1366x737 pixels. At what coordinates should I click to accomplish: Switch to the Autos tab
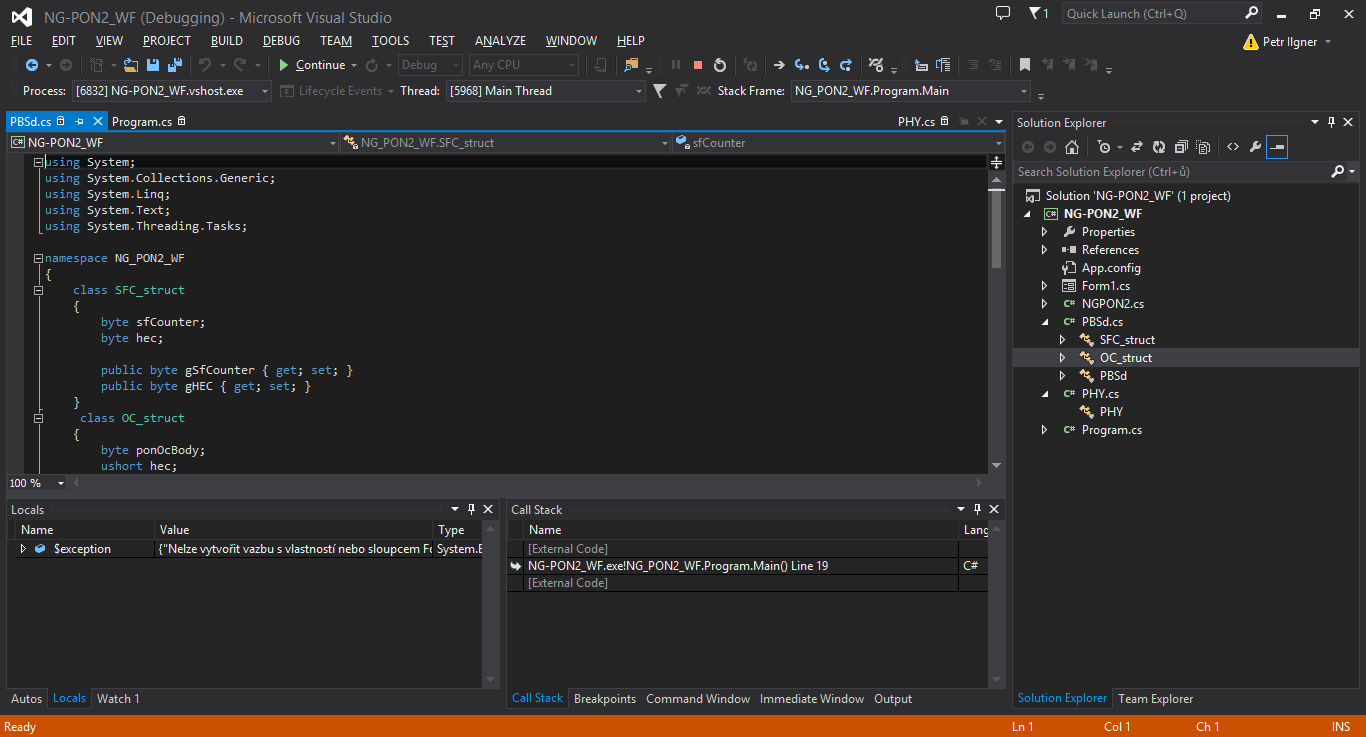(x=27, y=699)
